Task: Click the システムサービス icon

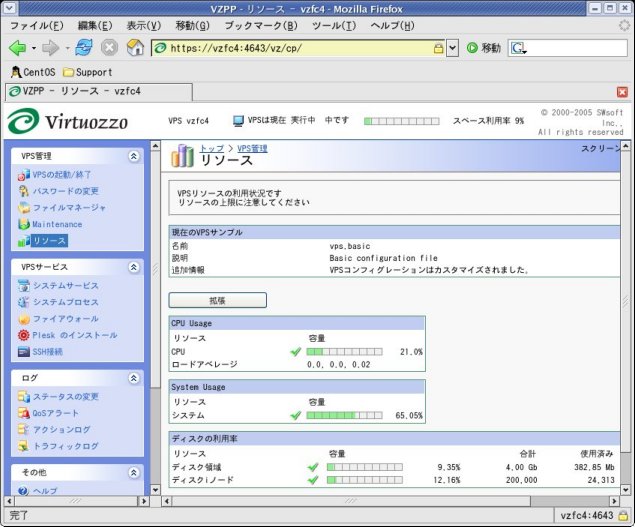Action: click(x=24, y=286)
